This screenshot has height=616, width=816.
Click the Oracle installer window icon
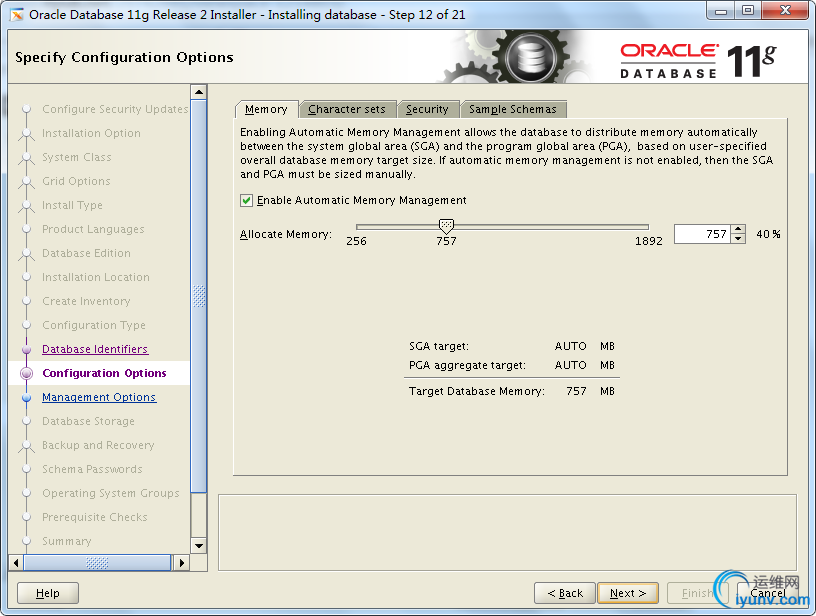(17, 15)
